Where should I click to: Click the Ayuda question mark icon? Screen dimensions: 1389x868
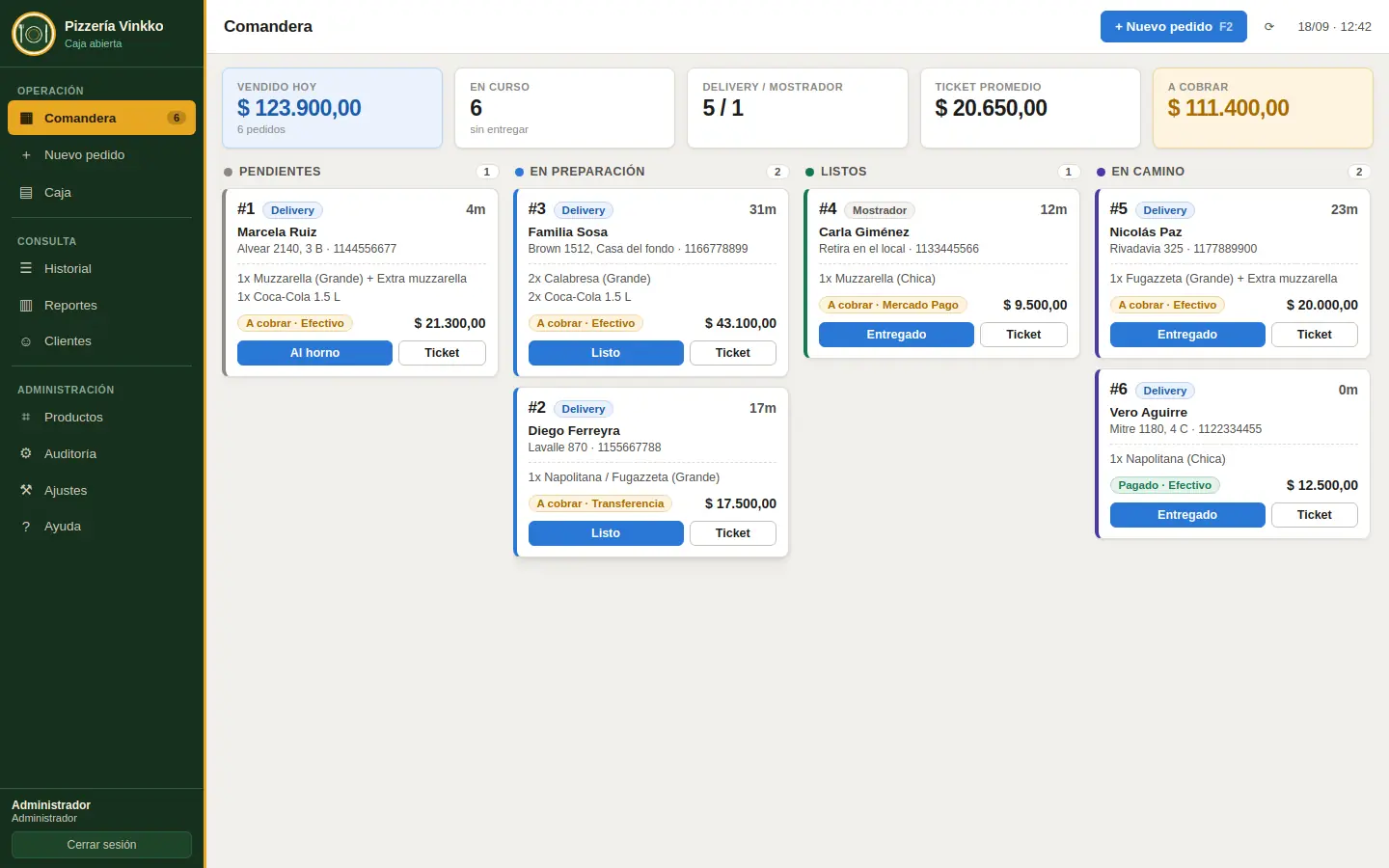26,527
